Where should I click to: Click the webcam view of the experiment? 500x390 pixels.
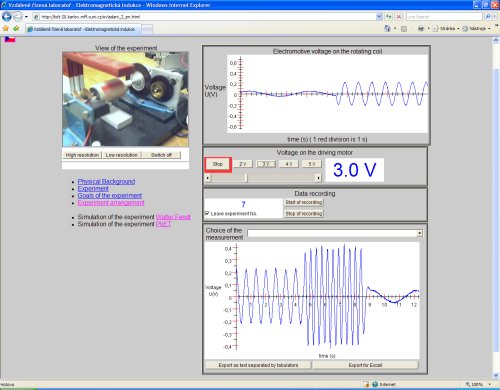tap(125, 99)
